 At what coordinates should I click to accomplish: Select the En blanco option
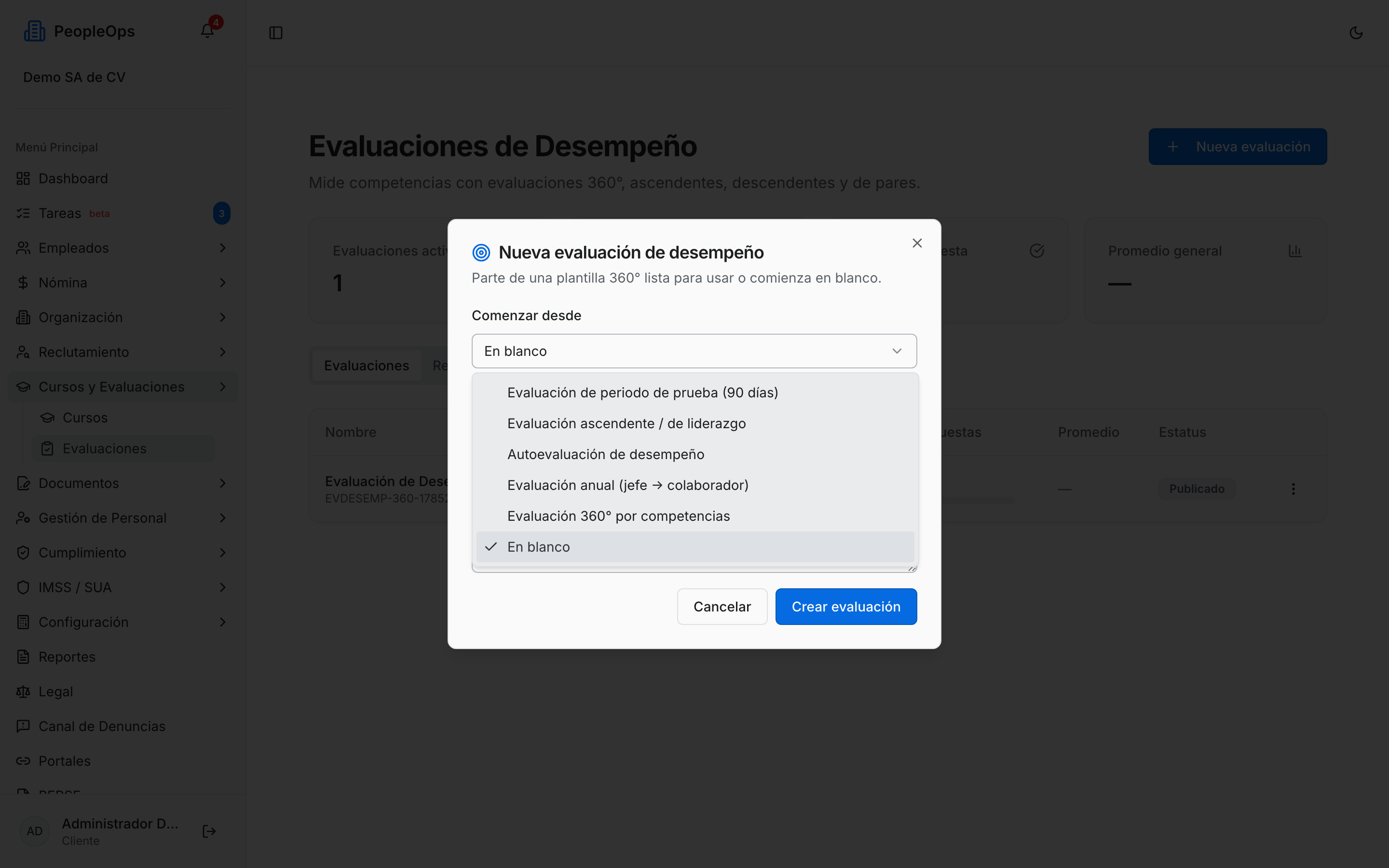[x=695, y=547]
